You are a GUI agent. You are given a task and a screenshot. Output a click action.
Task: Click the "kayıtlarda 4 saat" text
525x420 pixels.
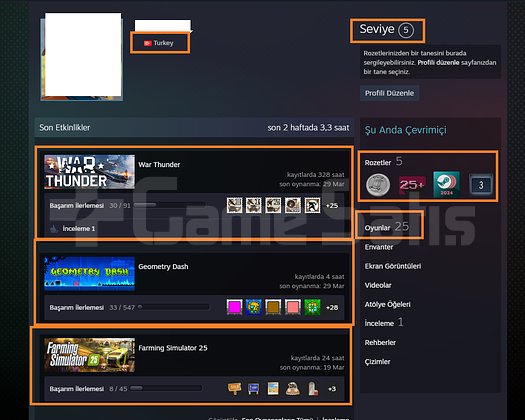[319, 277]
